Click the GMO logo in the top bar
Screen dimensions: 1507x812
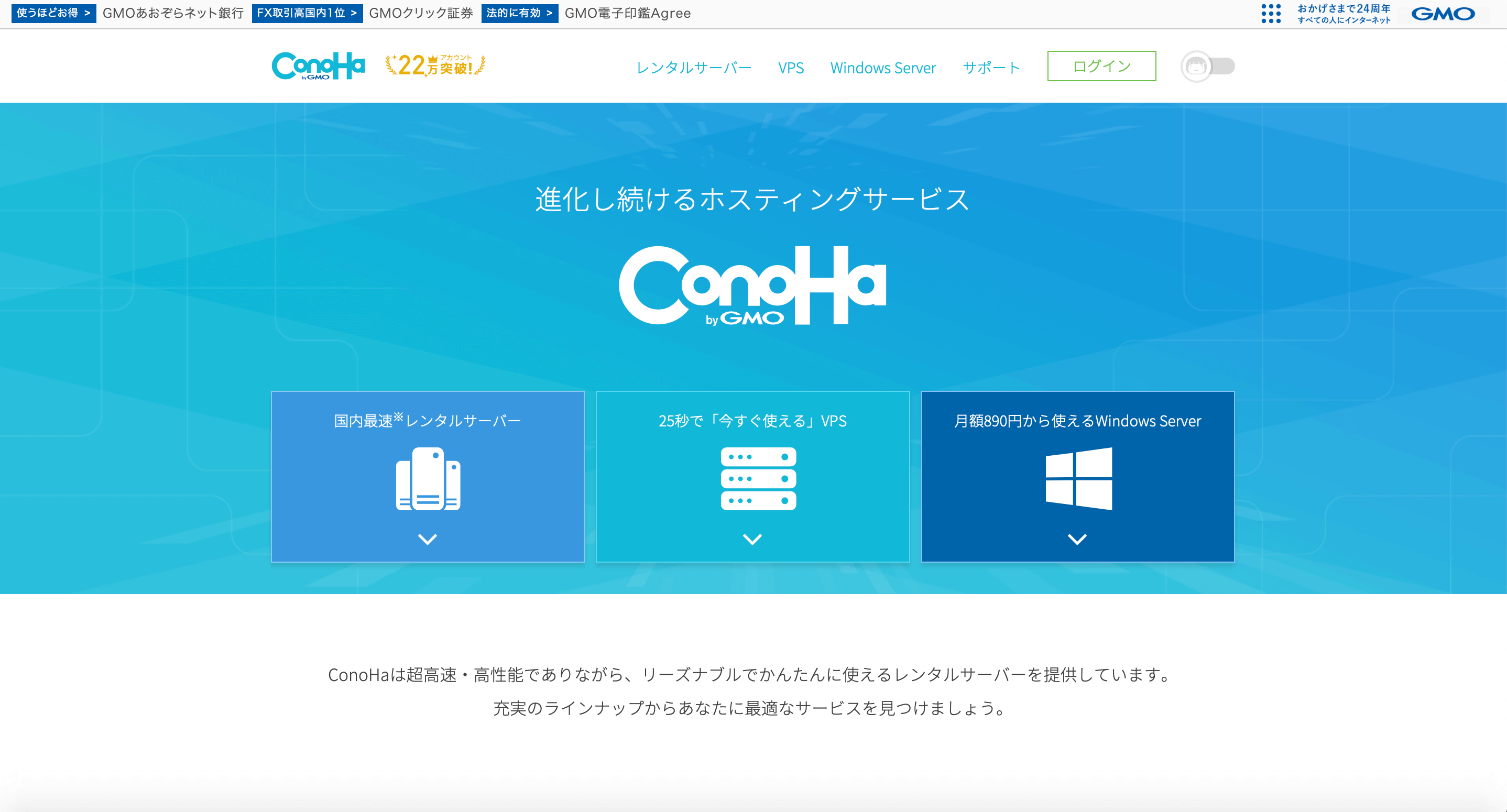pos(1443,14)
